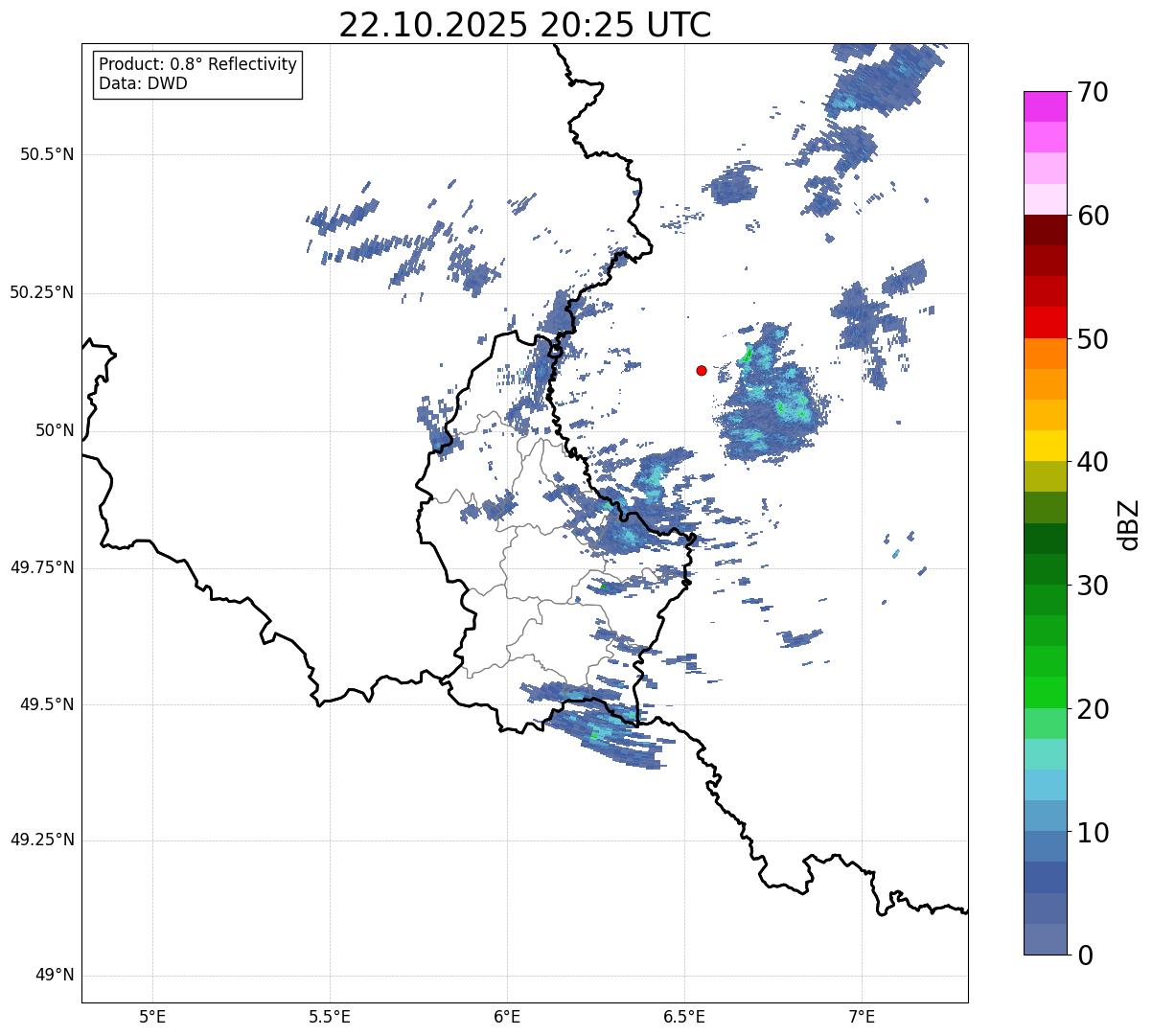This screenshot has height=1036, width=1152.
Task: Click the 5°E longitude label
Action: click(152, 1017)
